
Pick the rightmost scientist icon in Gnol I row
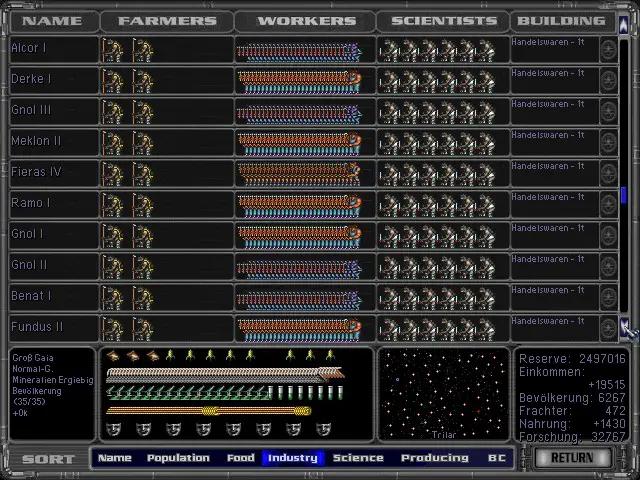[x=486, y=236]
